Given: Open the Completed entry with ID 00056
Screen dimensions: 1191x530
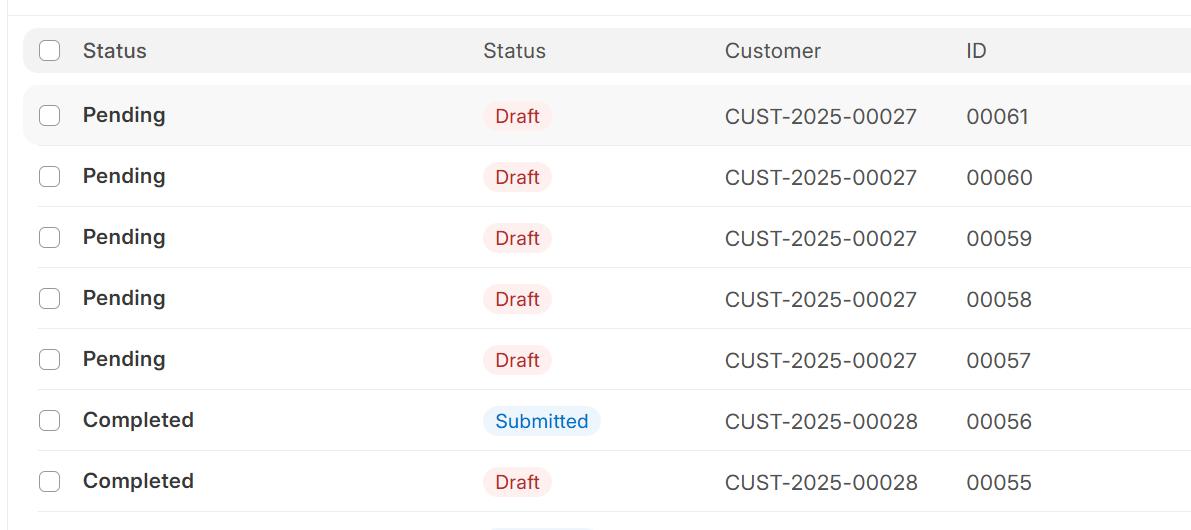Looking at the screenshot, I should click(138, 420).
